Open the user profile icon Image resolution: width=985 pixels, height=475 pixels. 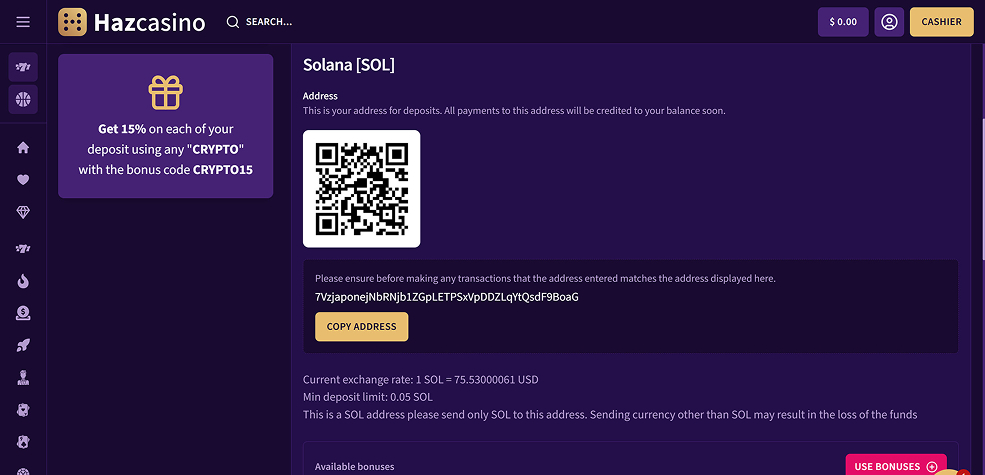tap(889, 22)
